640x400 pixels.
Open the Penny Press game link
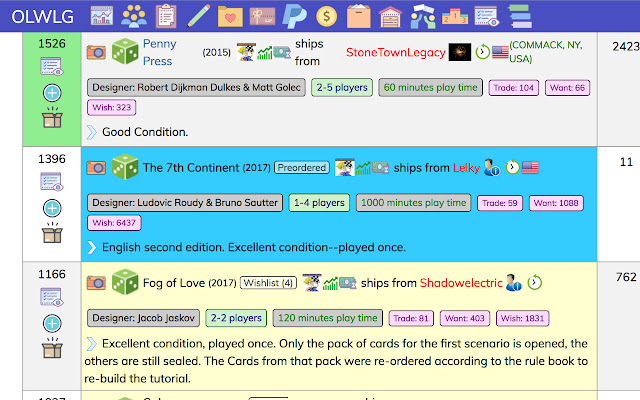tap(160, 52)
